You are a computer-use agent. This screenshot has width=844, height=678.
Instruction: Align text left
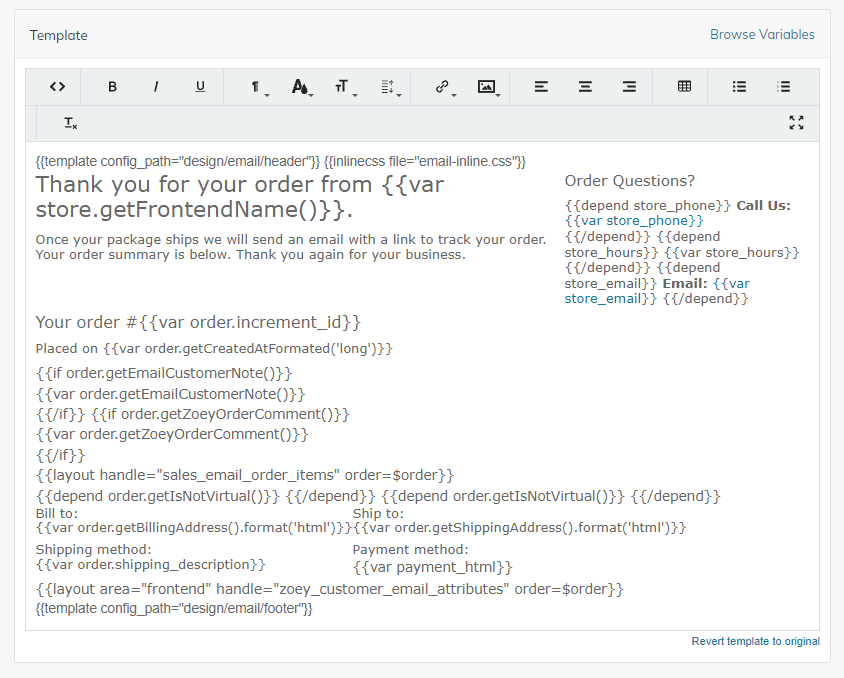point(541,86)
